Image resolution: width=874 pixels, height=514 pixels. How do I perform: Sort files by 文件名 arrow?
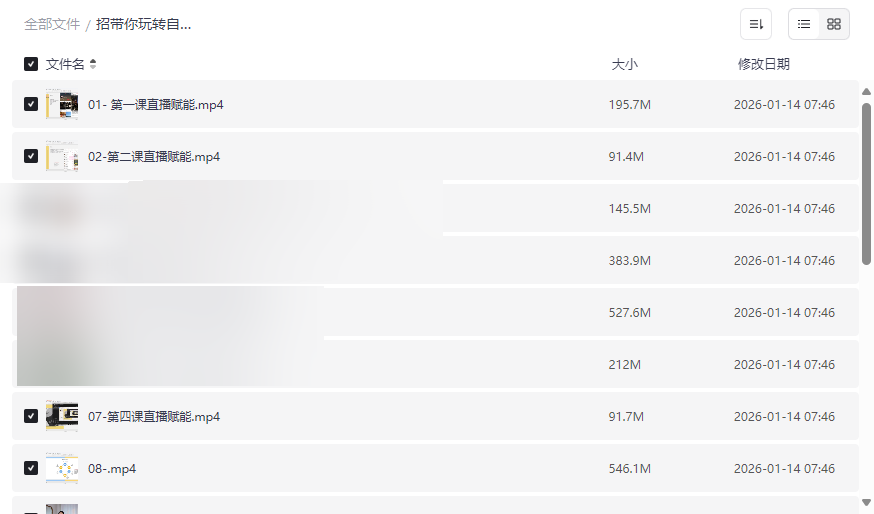click(x=93, y=64)
